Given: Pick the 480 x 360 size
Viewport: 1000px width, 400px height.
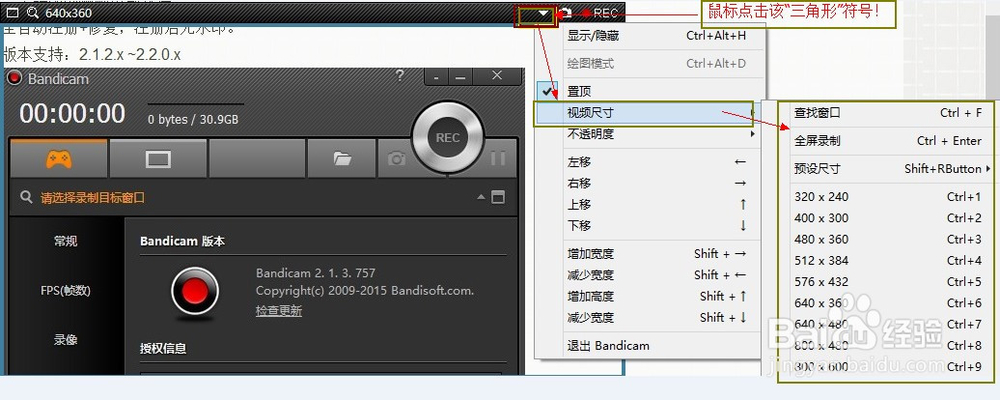Looking at the screenshot, I should tap(887, 239).
